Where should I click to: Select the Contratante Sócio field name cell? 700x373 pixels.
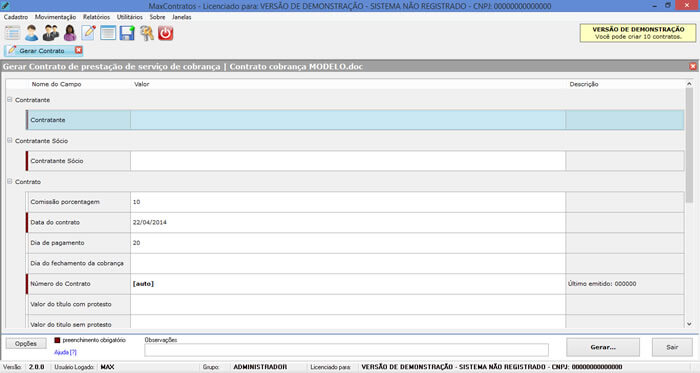79,161
